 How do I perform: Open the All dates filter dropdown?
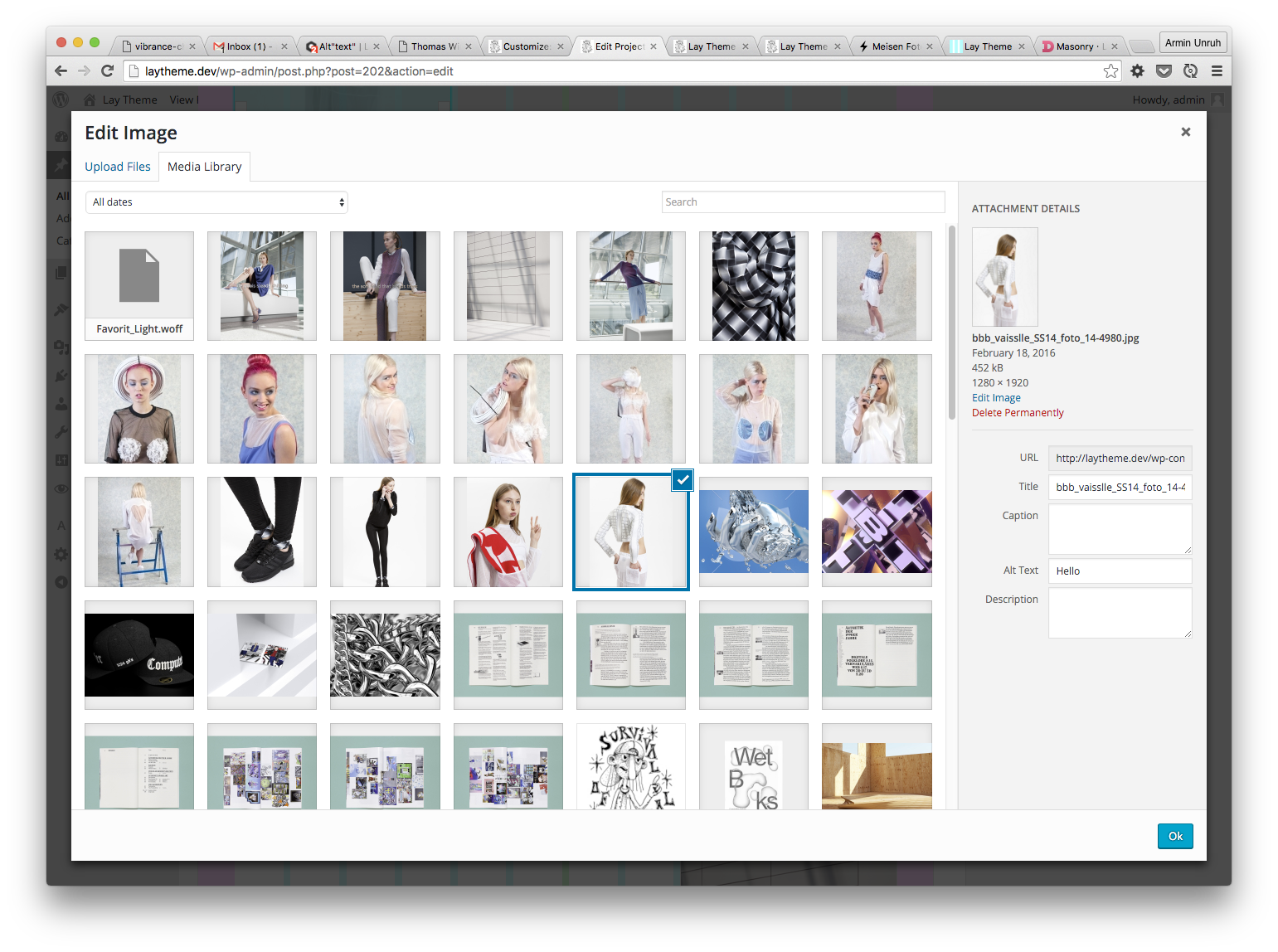point(216,202)
